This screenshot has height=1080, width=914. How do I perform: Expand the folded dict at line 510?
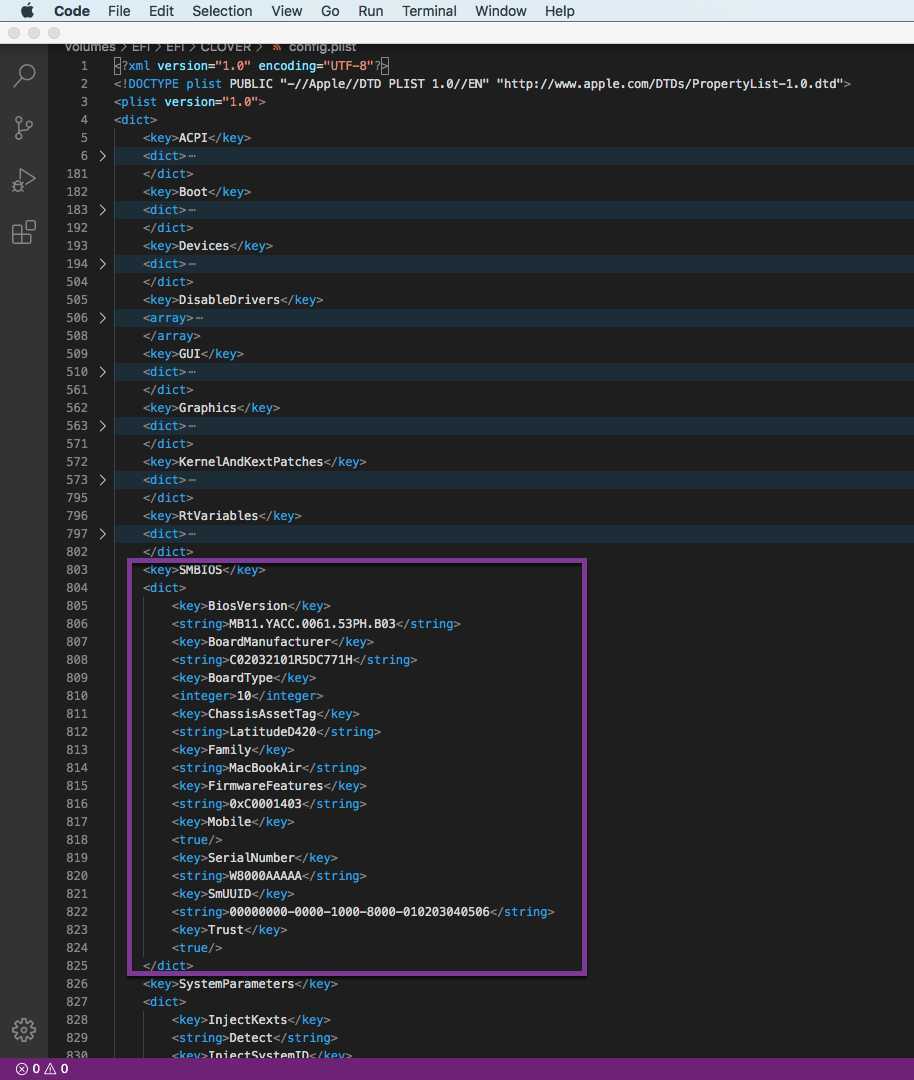[x=103, y=372]
